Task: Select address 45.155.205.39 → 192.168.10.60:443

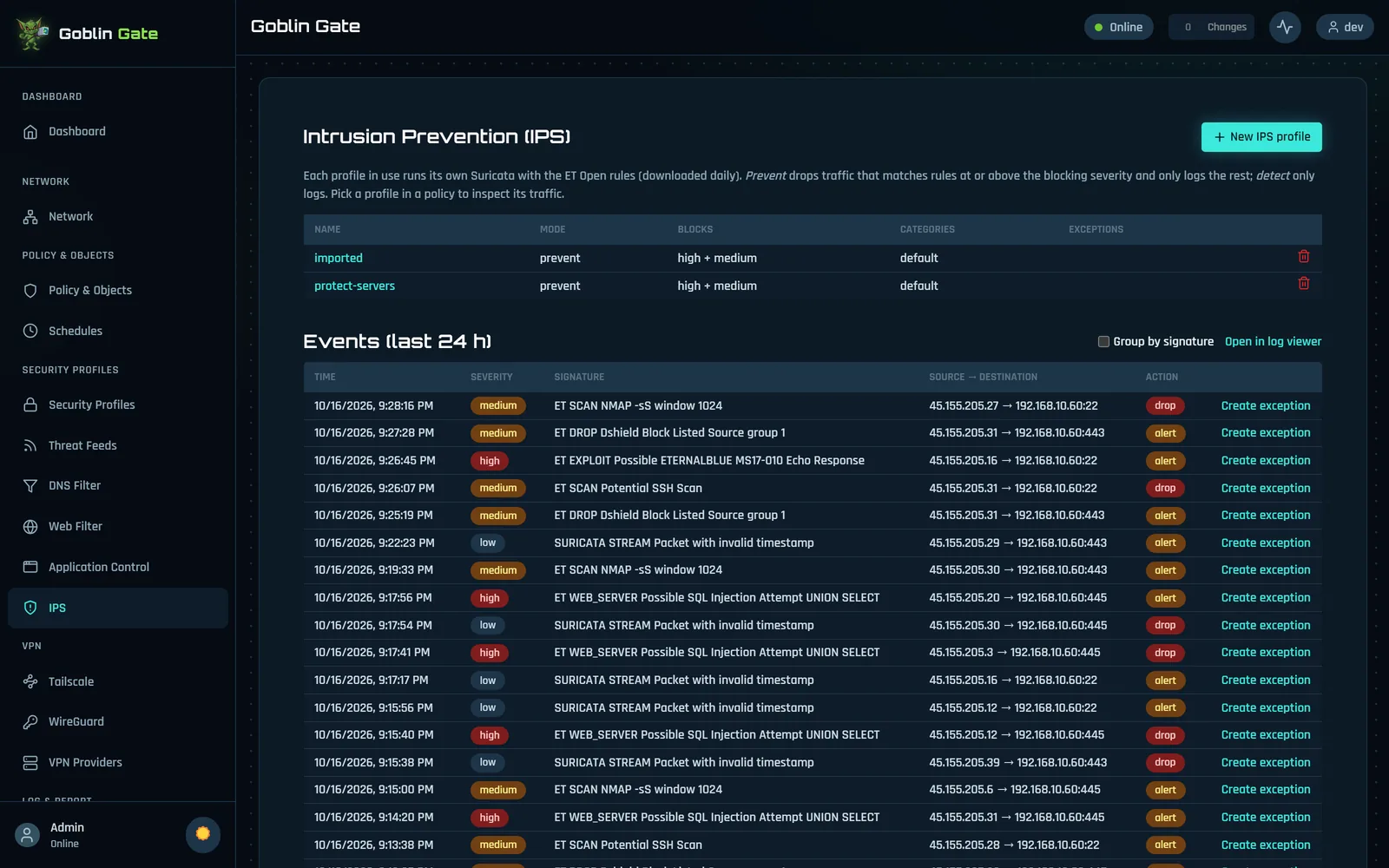Action: (1018, 763)
